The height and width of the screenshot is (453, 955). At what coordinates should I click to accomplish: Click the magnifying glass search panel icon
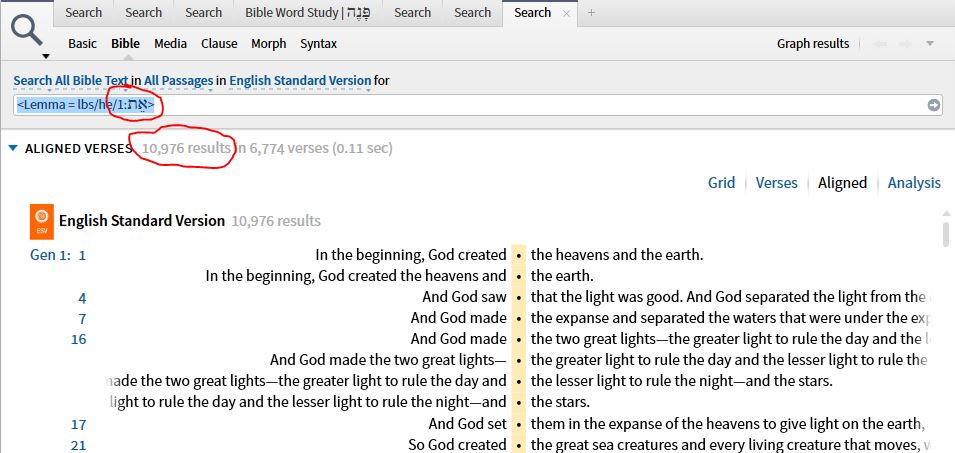coord(27,30)
